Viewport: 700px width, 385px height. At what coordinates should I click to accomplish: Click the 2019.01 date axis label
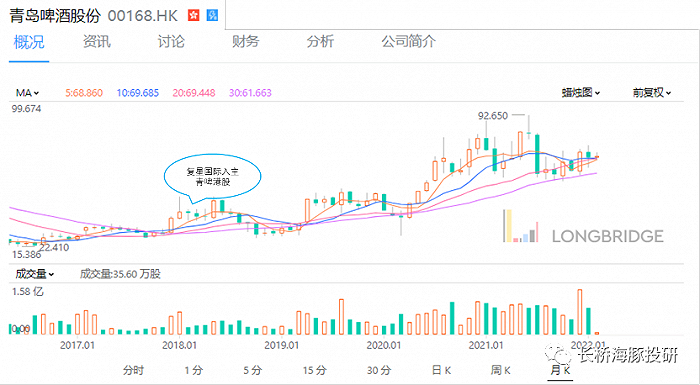pyautogui.click(x=282, y=345)
